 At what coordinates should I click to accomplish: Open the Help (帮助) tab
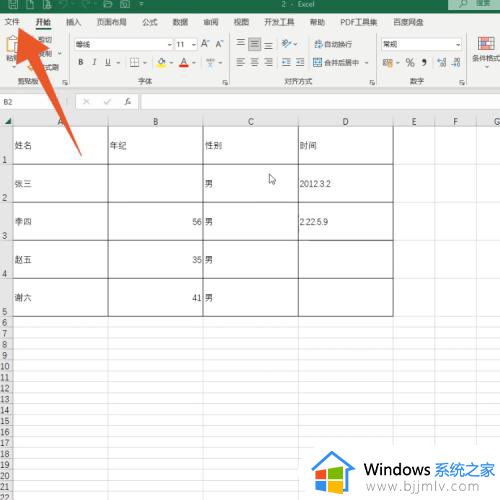point(317,22)
